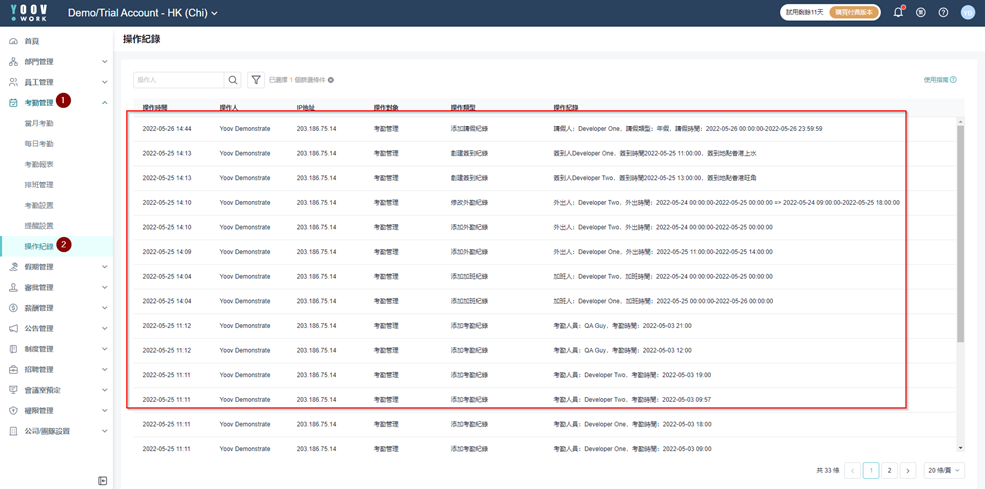Image resolution: width=985 pixels, height=489 pixels.
Task: Expand 審批管理 chevron
Action: tap(105, 287)
